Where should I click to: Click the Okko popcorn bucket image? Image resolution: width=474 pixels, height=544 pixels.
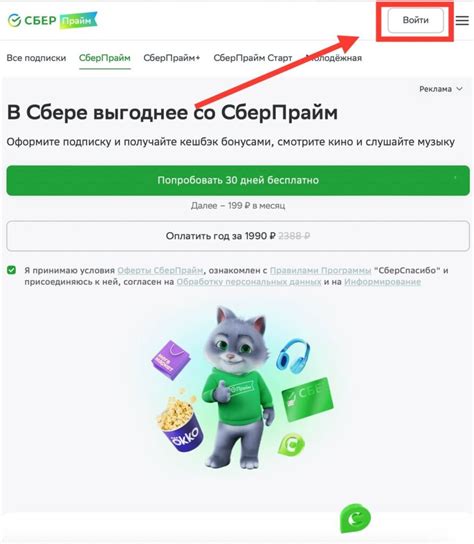179,423
